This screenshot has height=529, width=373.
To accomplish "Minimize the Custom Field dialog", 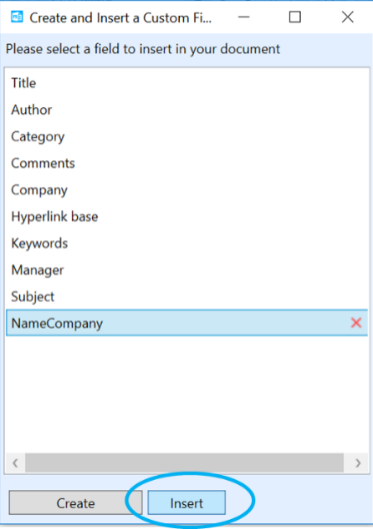I will coord(243,17).
